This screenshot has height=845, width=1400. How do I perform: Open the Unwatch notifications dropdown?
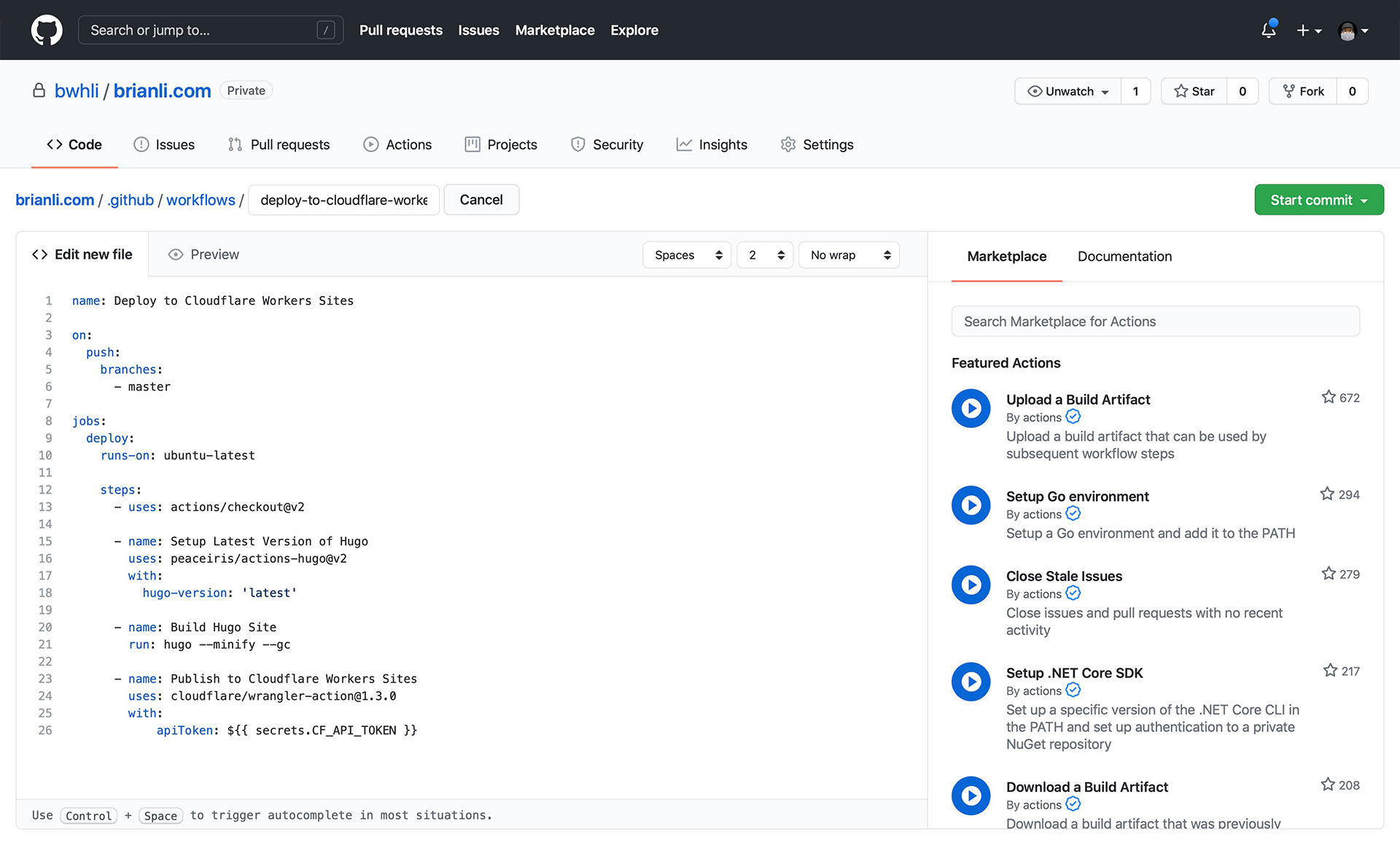coord(1067,91)
